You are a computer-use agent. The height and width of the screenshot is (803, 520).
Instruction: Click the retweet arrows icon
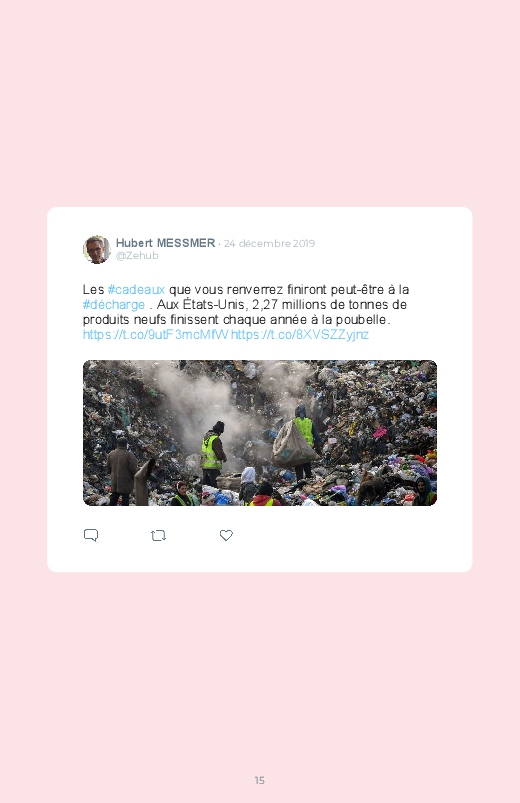158,536
